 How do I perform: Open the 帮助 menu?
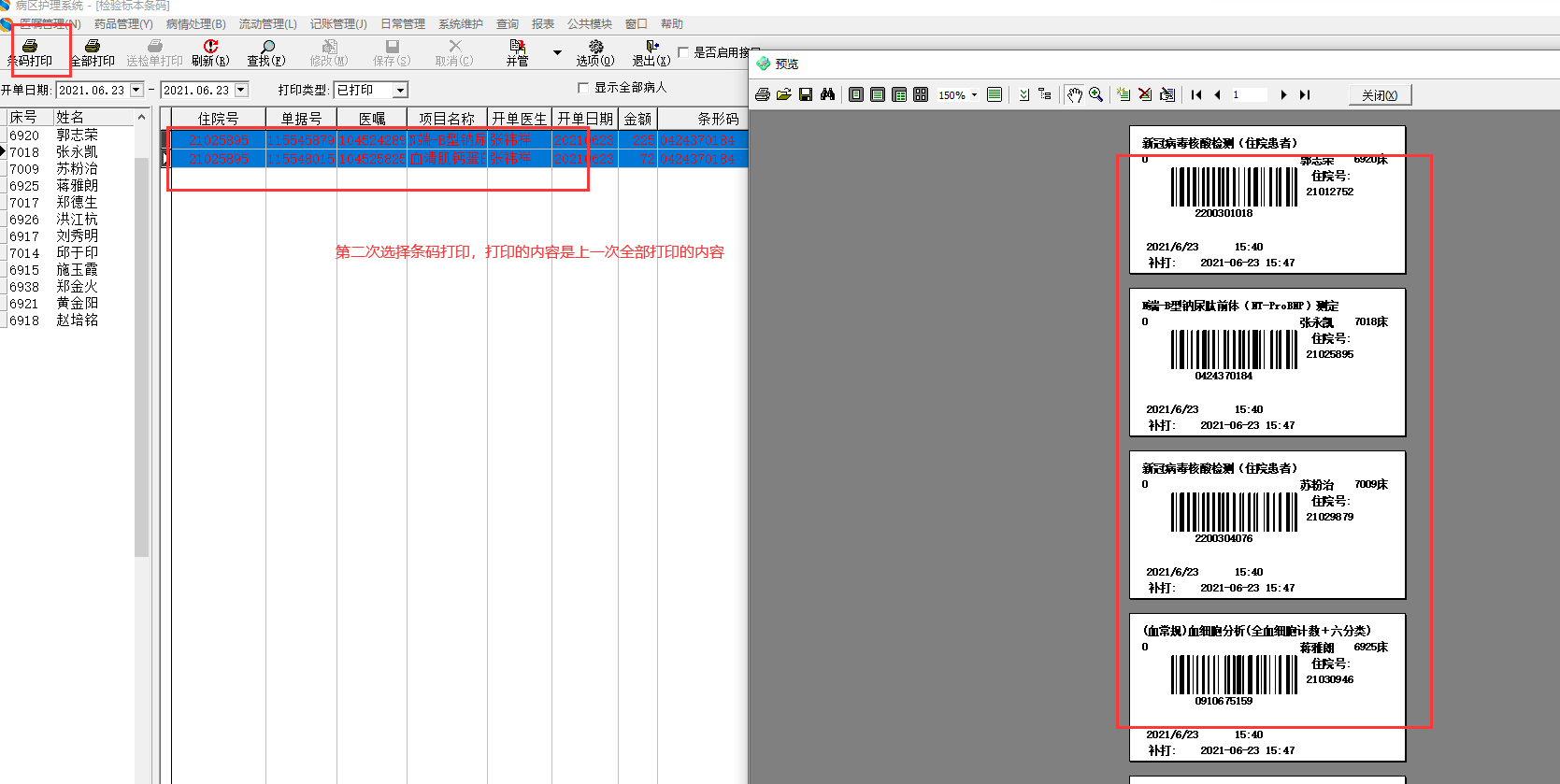coord(672,23)
